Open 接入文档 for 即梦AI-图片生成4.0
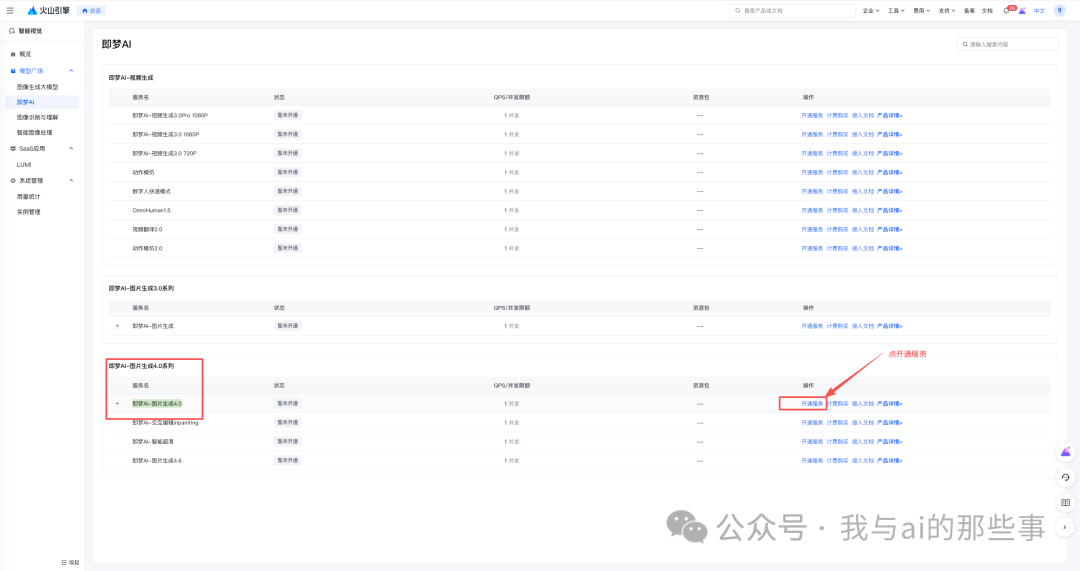 click(862, 404)
